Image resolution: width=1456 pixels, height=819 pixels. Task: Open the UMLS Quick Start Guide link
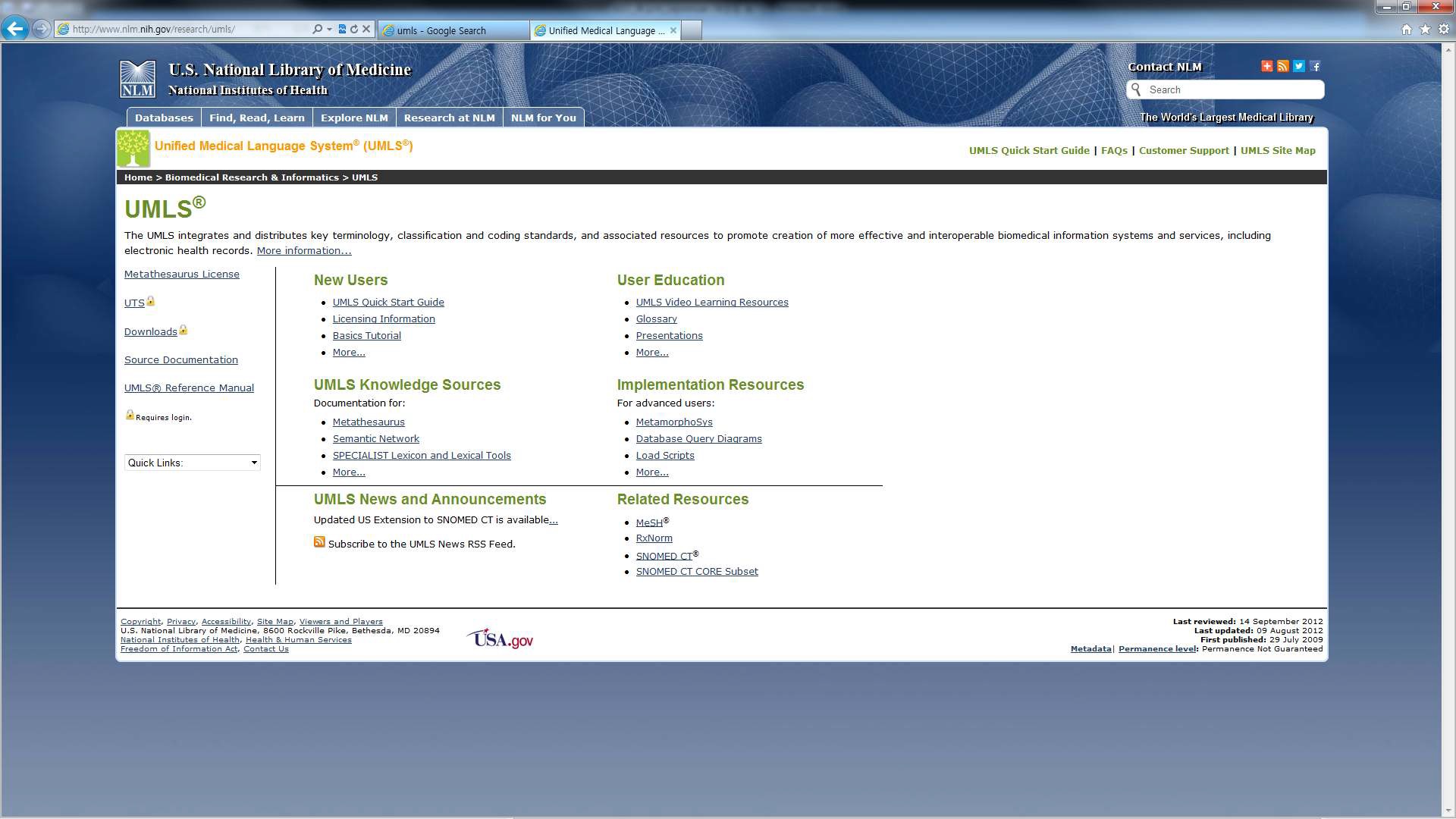pyautogui.click(x=388, y=302)
